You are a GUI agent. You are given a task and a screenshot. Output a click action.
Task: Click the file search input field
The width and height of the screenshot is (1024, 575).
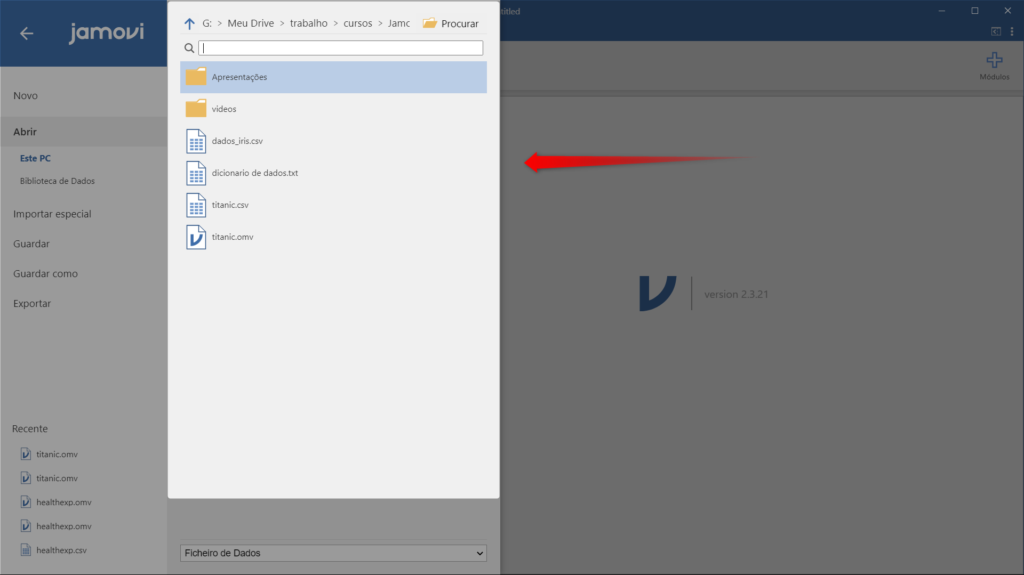[341, 48]
